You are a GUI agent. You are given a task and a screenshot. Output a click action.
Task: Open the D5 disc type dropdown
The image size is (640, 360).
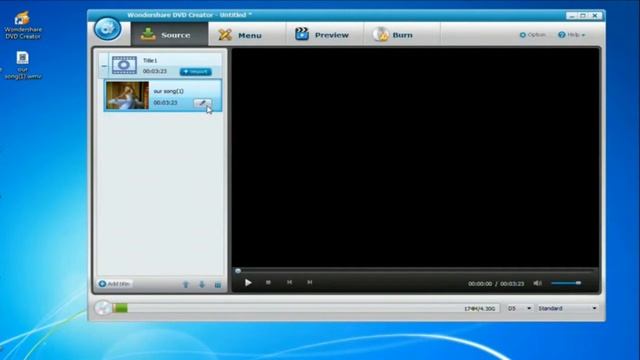click(x=519, y=309)
